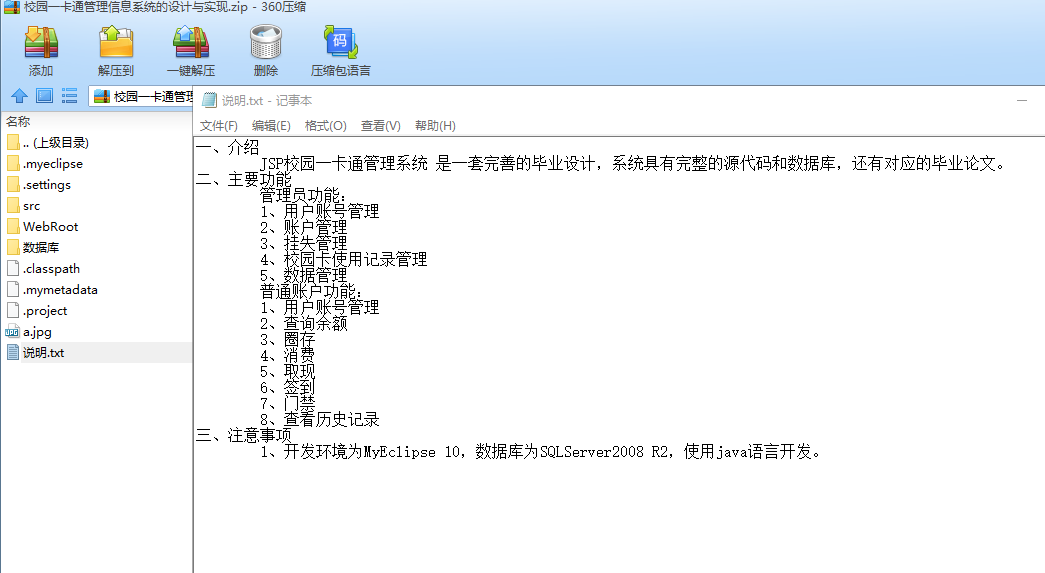Click the 一键解压 (One-click extract) icon
The height and width of the screenshot is (573, 1045).
(x=191, y=42)
